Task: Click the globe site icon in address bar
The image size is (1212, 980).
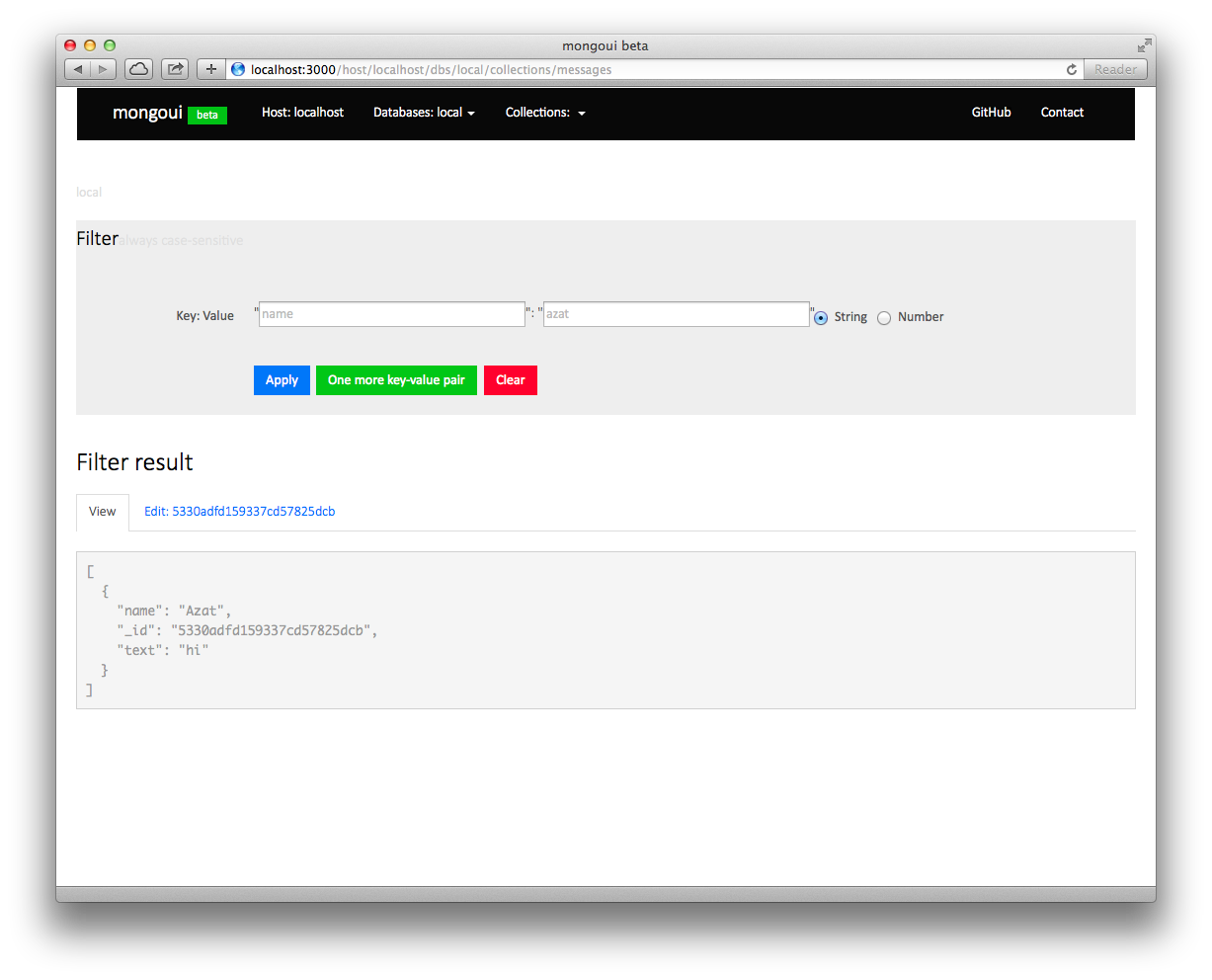Action: [x=238, y=69]
